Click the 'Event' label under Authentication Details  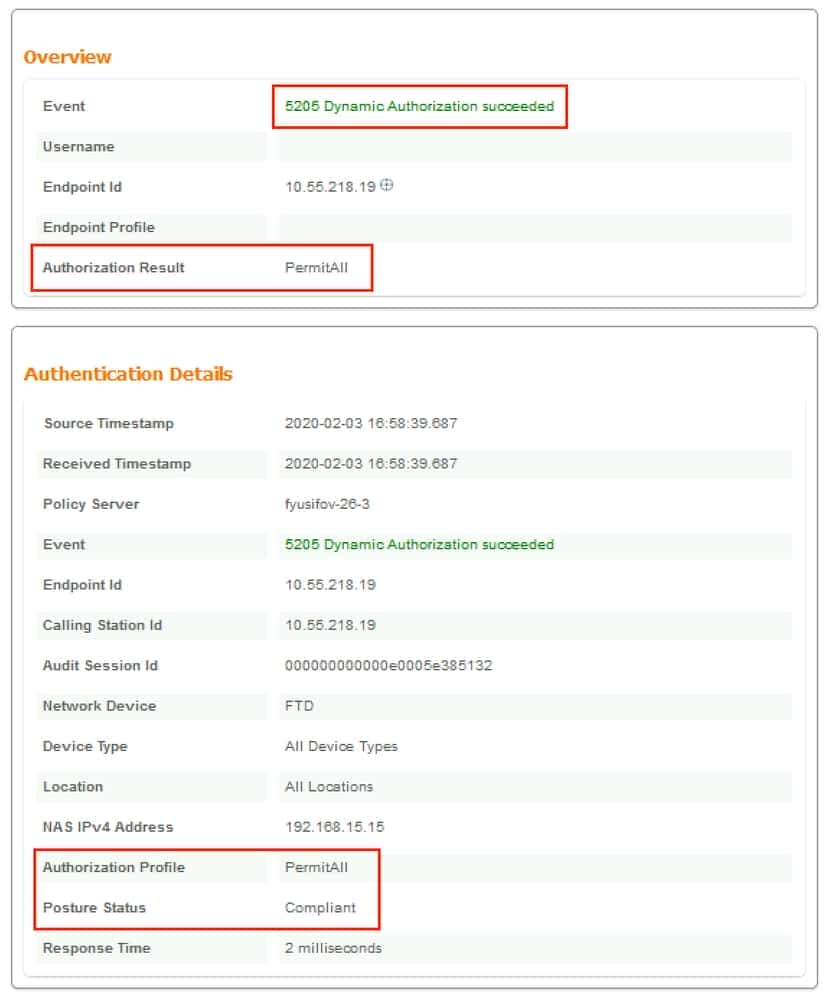(x=64, y=545)
